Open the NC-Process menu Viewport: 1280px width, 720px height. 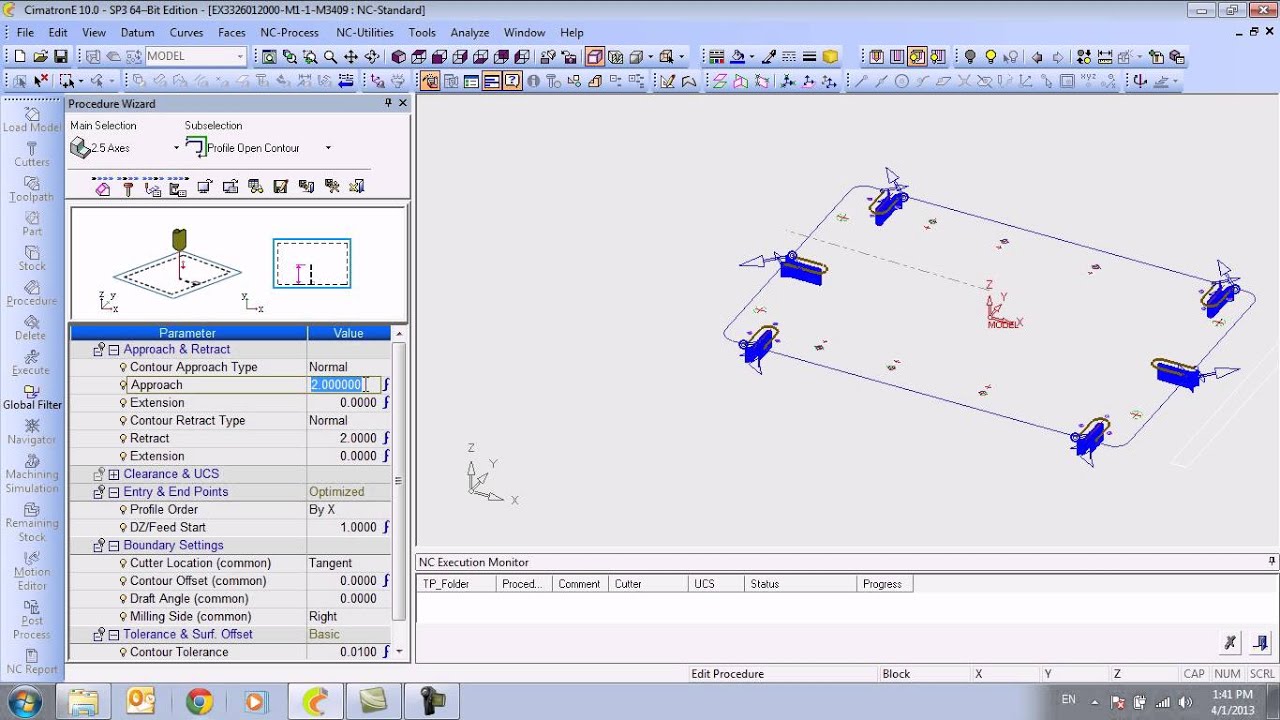click(x=289, y=32)
